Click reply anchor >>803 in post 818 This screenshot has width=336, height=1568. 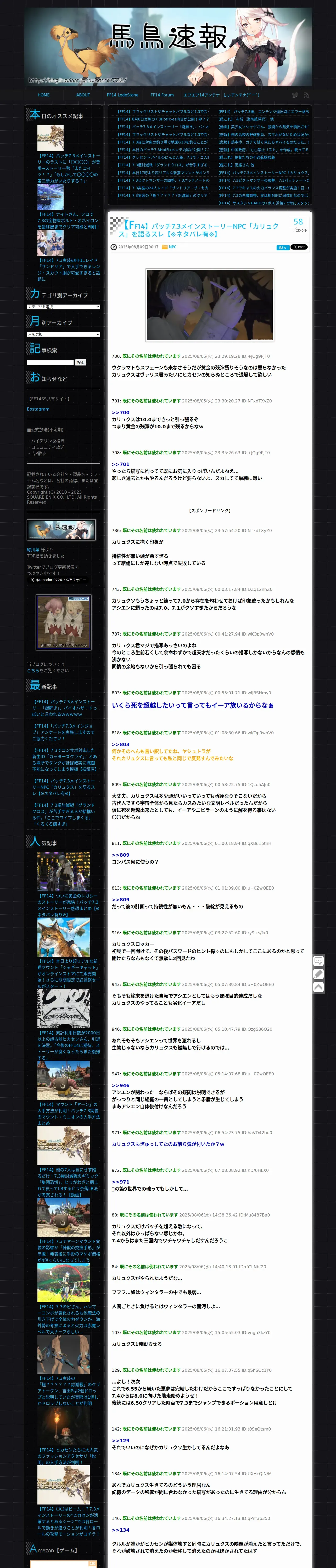click(120, 745)
